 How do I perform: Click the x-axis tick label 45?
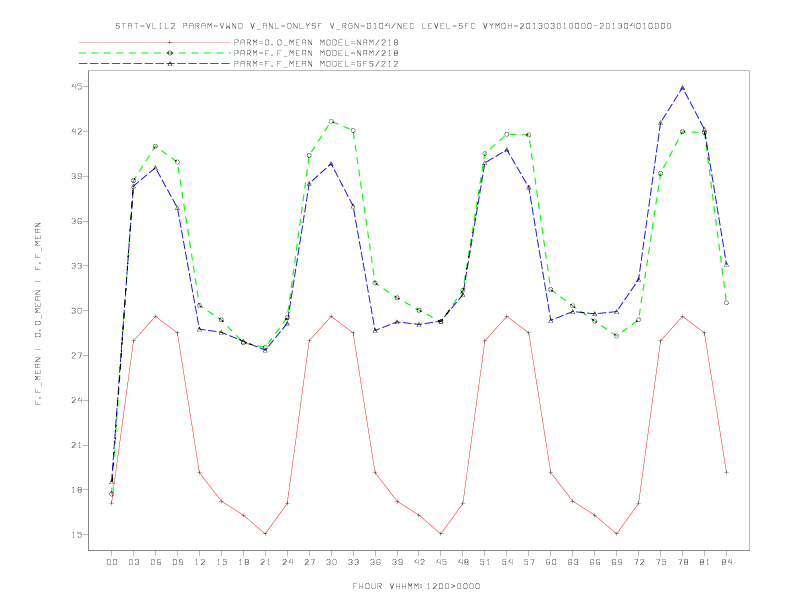441,562
